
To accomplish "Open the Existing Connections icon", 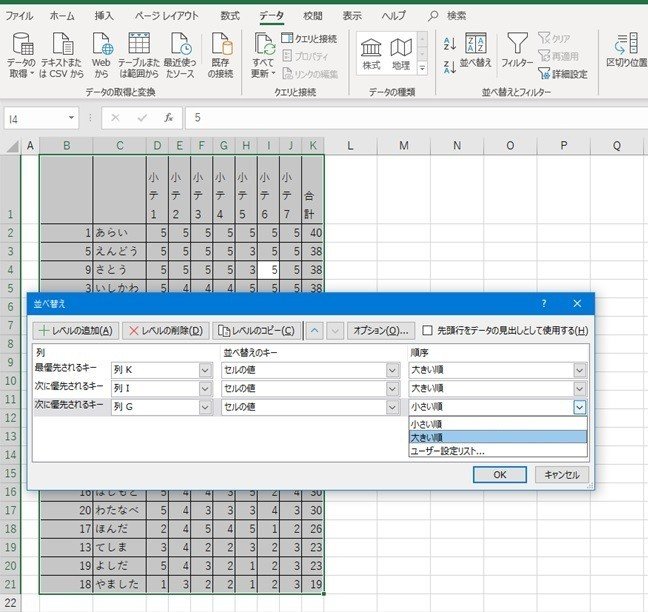I will 221,55.
